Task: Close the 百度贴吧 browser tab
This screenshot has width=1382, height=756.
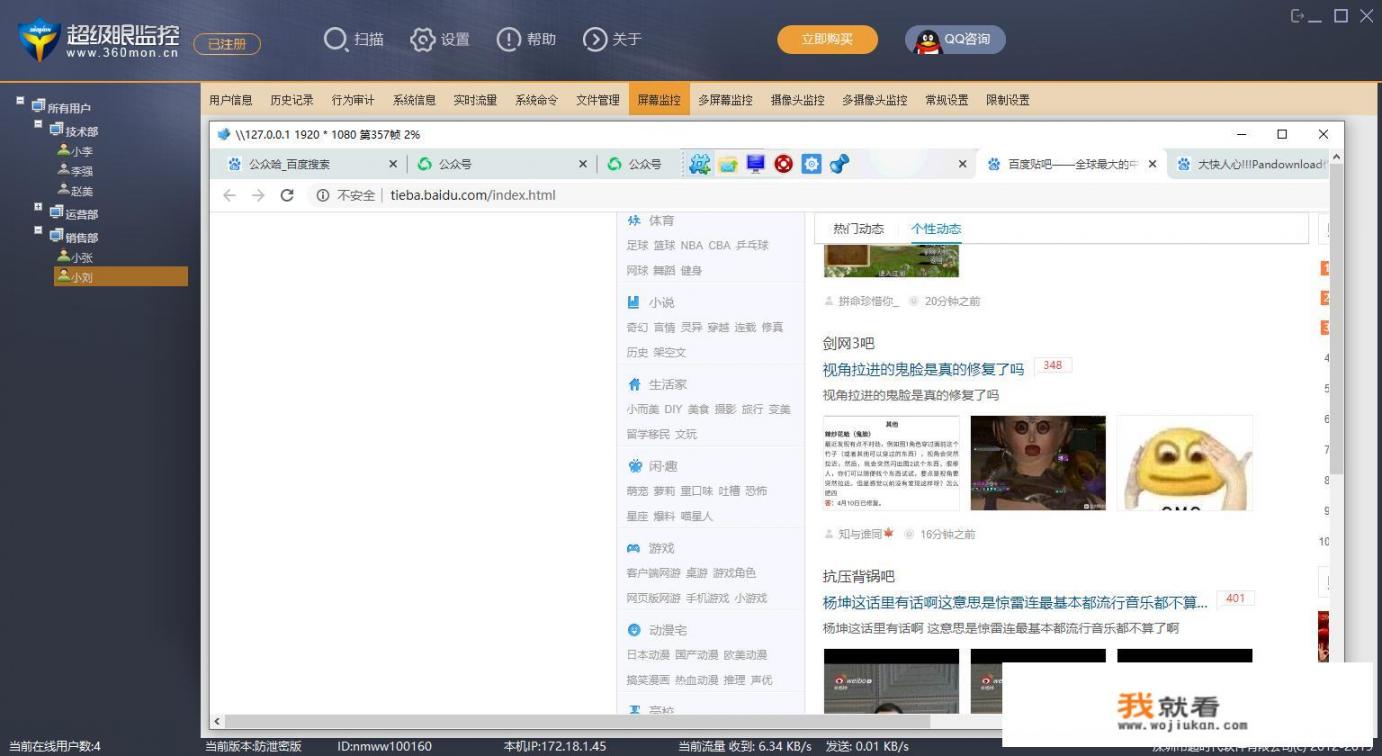Action: (x=1152, y=164)
